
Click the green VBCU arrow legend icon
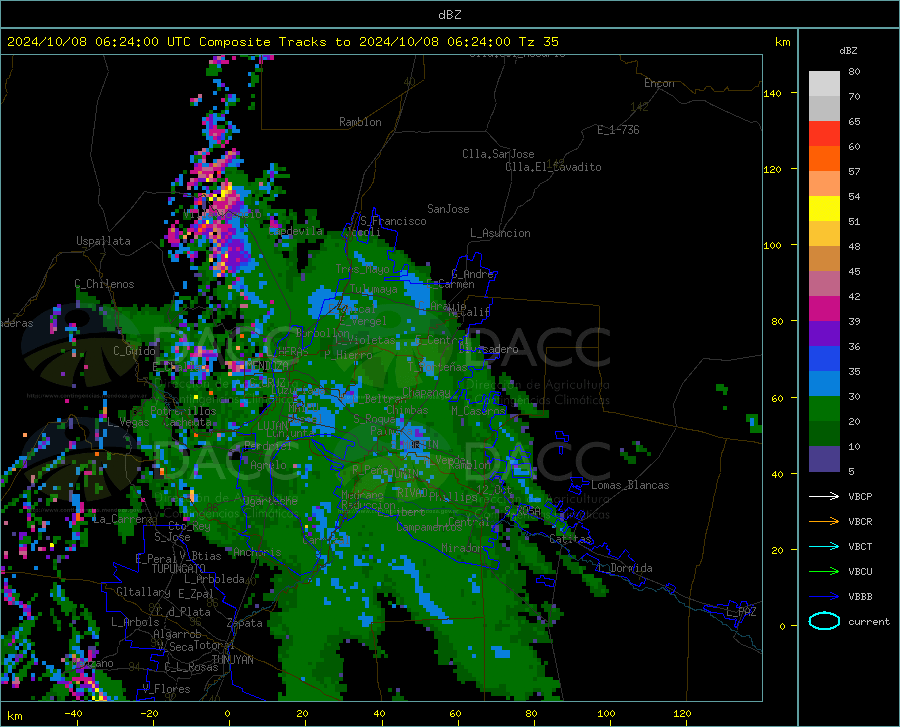pos(824,571)
